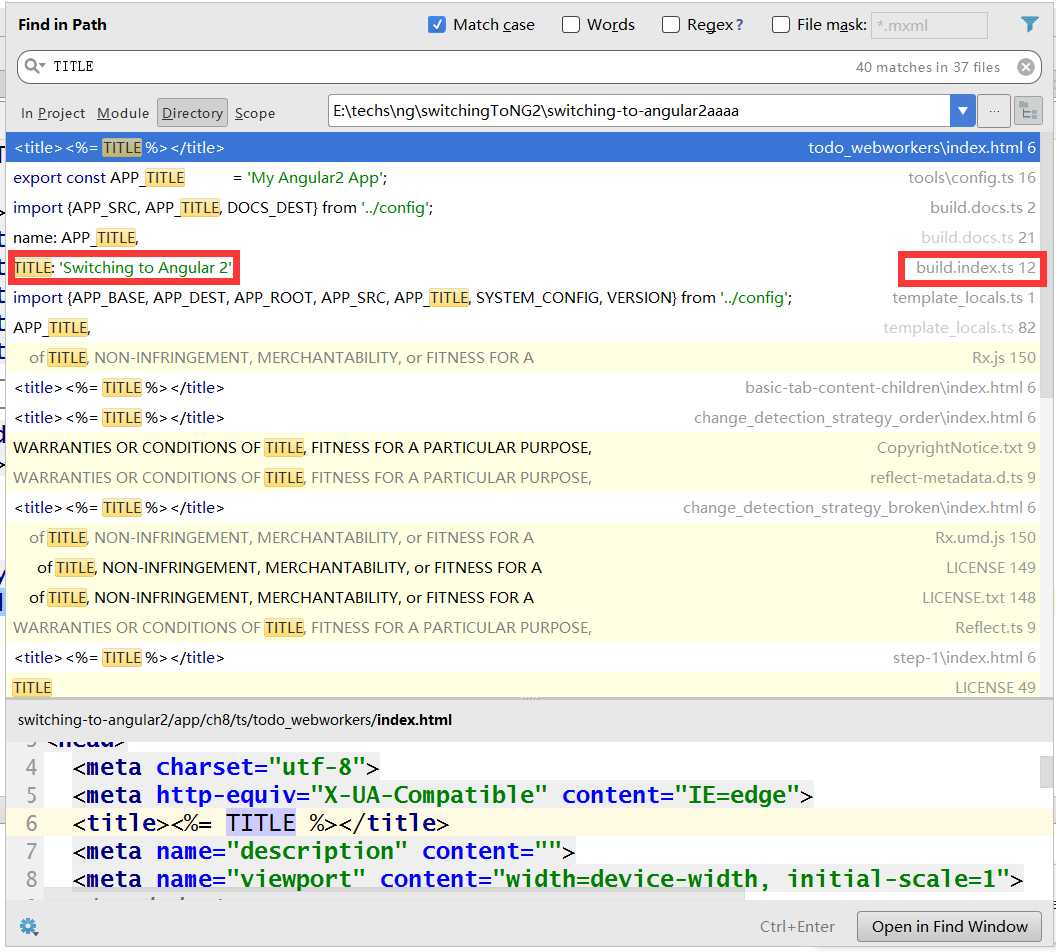
Task: Switch to Scope tab
Action: 255,113
